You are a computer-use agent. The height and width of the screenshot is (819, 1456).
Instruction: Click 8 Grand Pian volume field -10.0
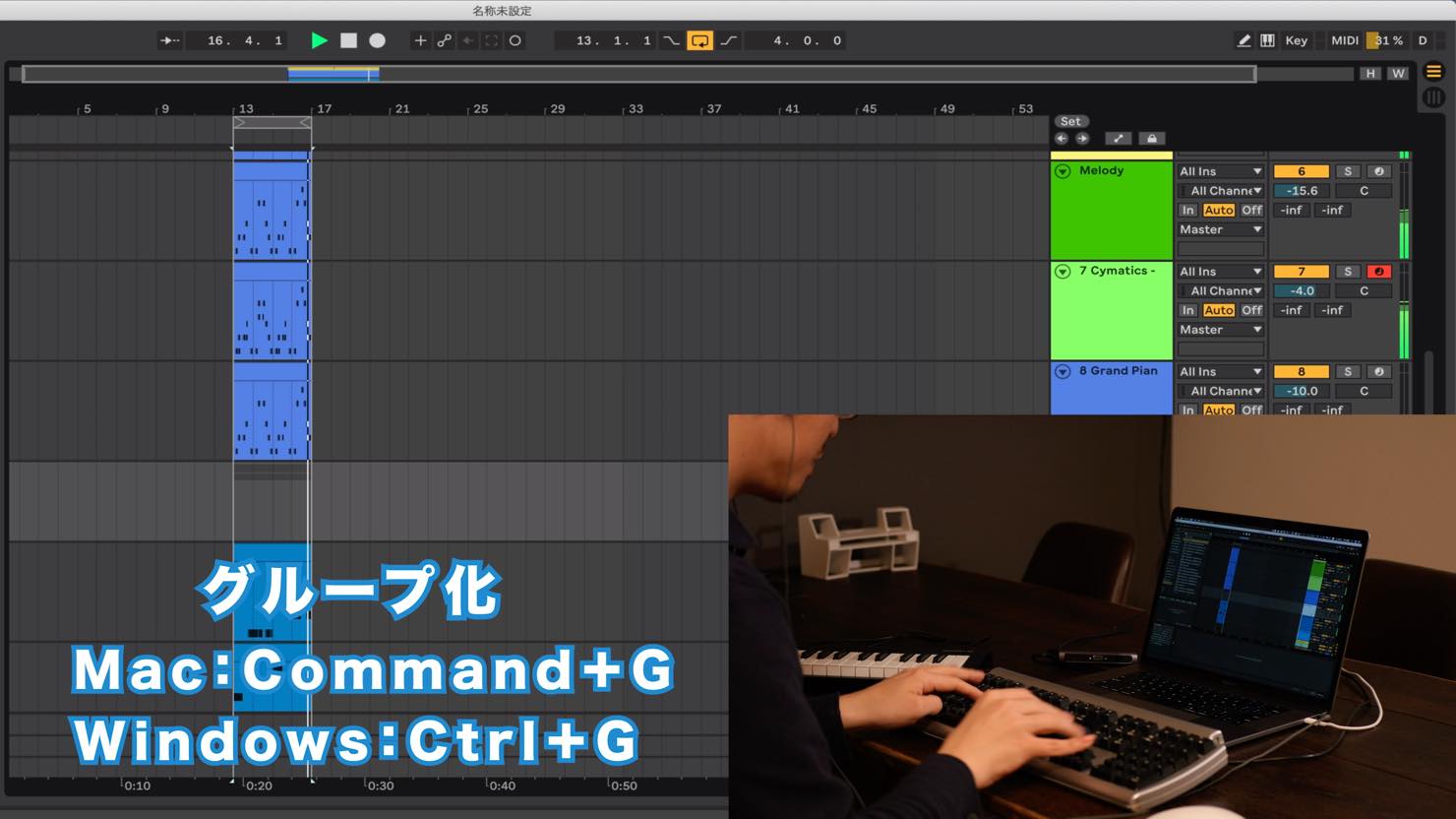1301,391
